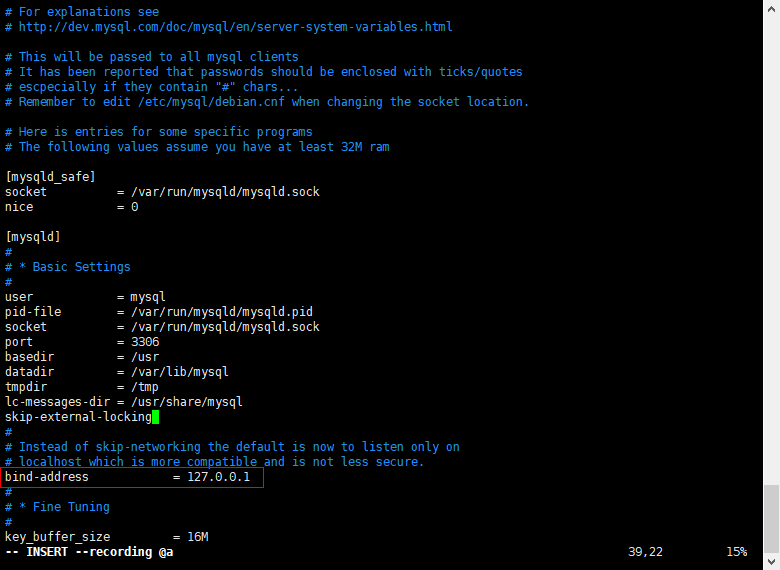Image resolution: width=780 pixels, height=570 pixels.
Task: Click the 'escpecially if they contain "#" chars...' comment
Action: pos(151,87)
